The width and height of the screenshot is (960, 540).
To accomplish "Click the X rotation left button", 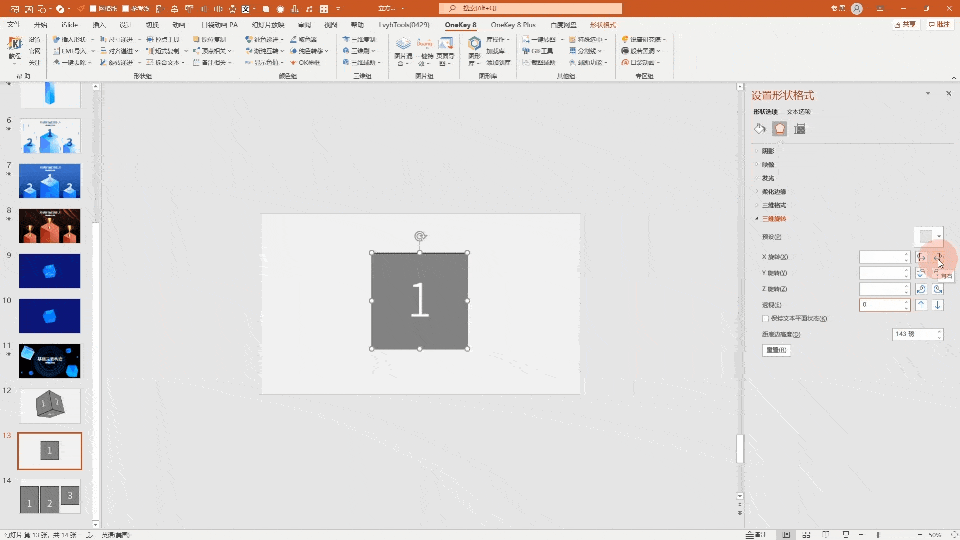I will (x=921, y=257).
